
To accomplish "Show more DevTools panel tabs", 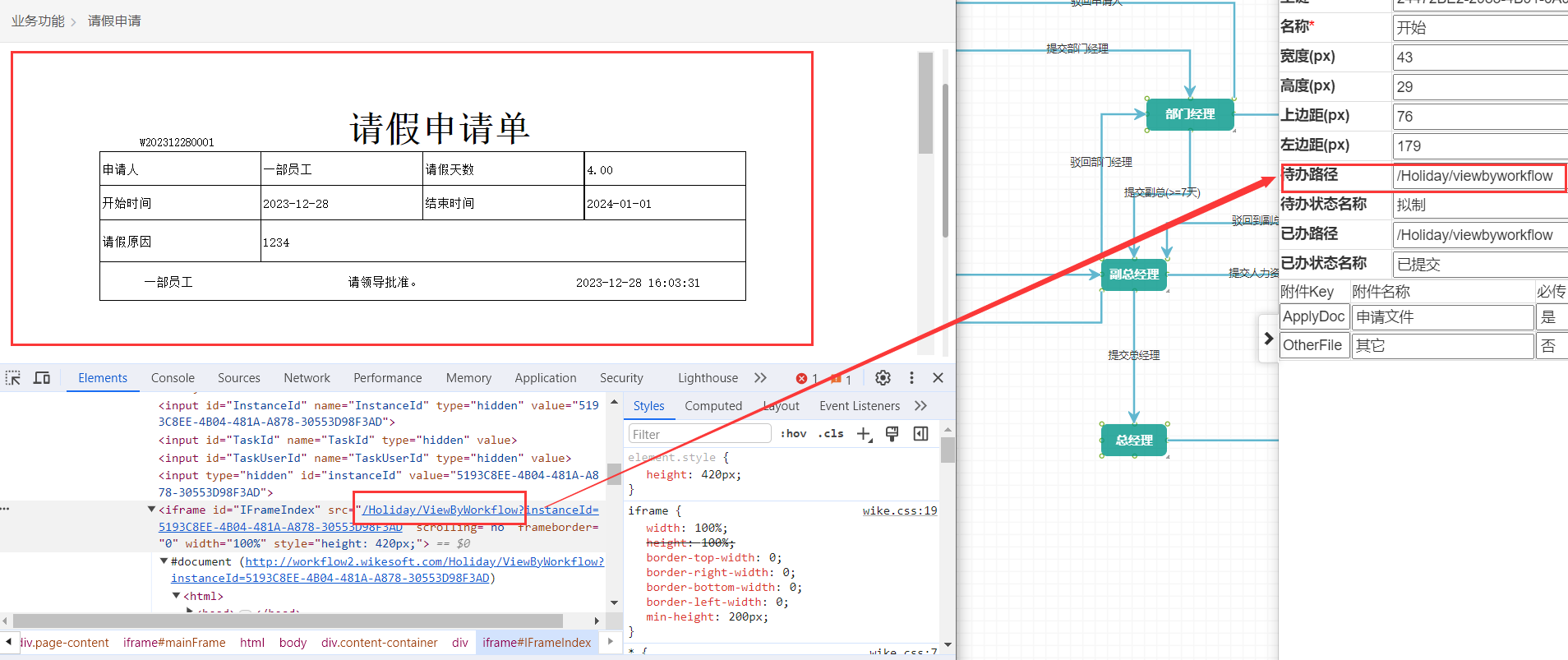I will point(760,378).
